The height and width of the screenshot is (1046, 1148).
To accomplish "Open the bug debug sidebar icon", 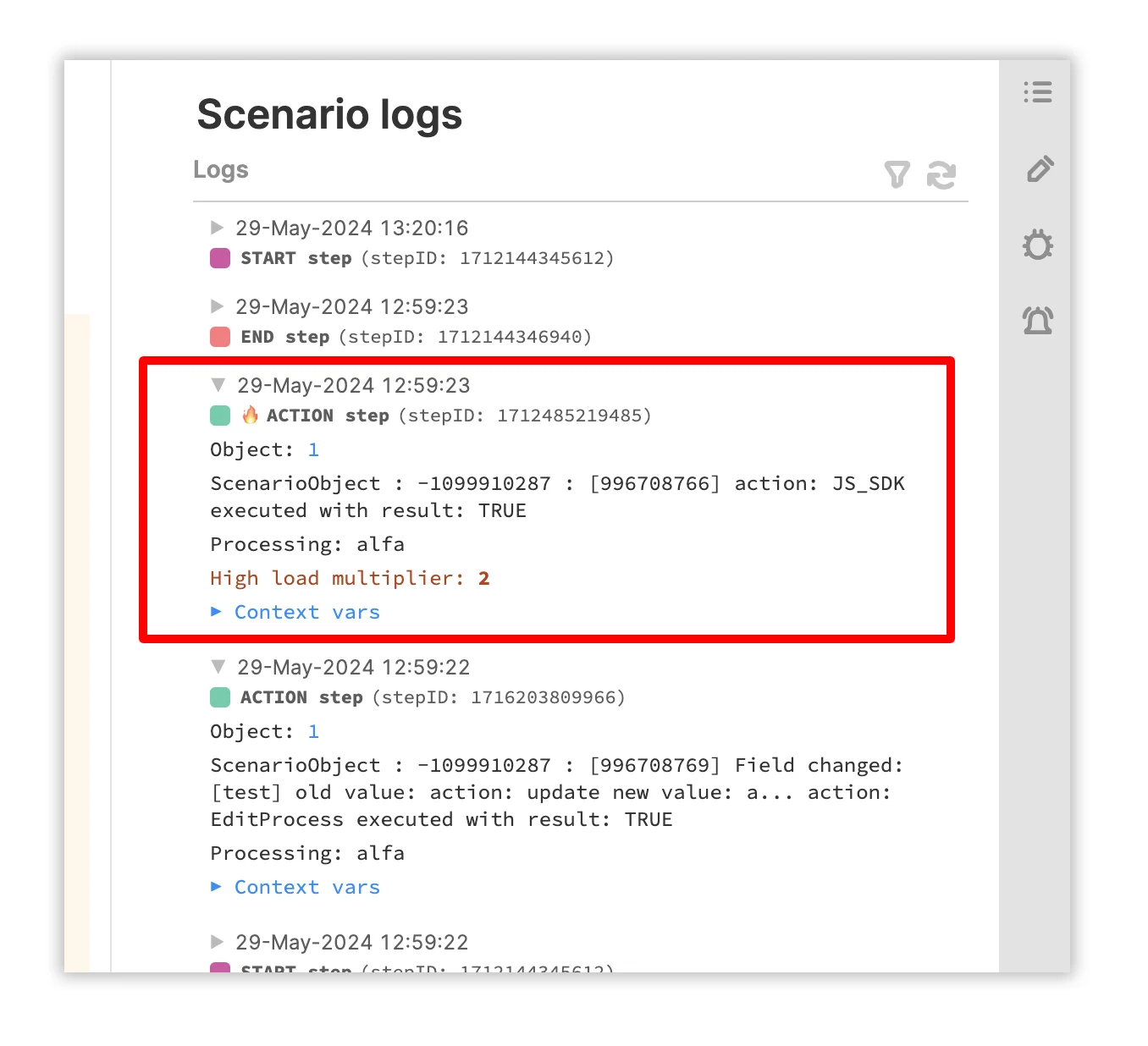I will click(x=1037, y=245).
